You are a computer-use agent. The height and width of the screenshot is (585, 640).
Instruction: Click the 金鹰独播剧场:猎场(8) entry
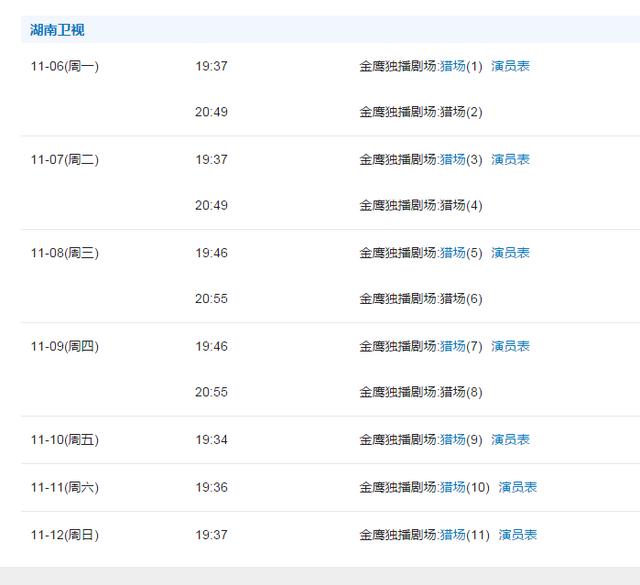pos(421,392)
